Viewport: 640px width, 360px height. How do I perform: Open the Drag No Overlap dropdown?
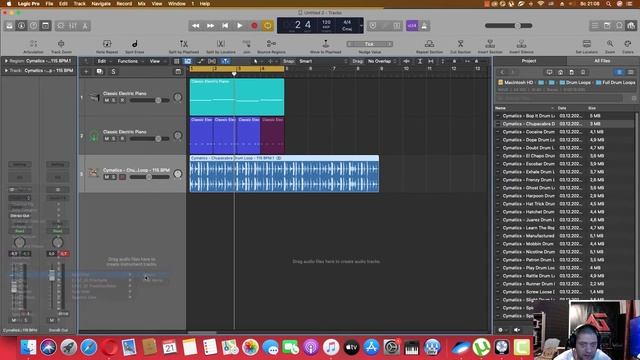tap(382, 61)
